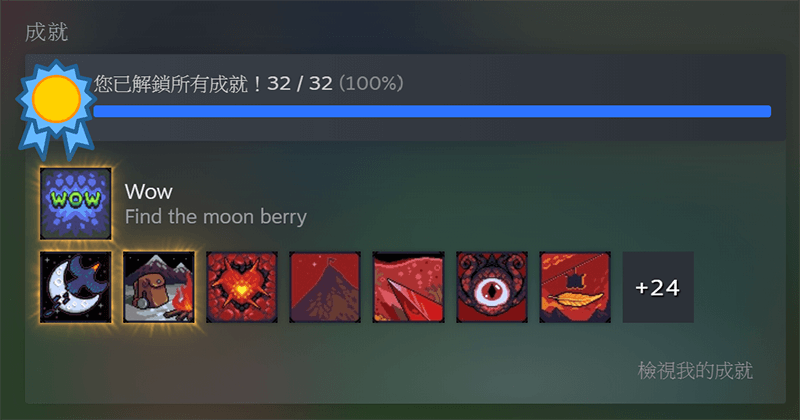This screenshot has height=420, width=800.
Task: Select the golden feather gondola achievement icon
Action: click(x=575, y=287)
